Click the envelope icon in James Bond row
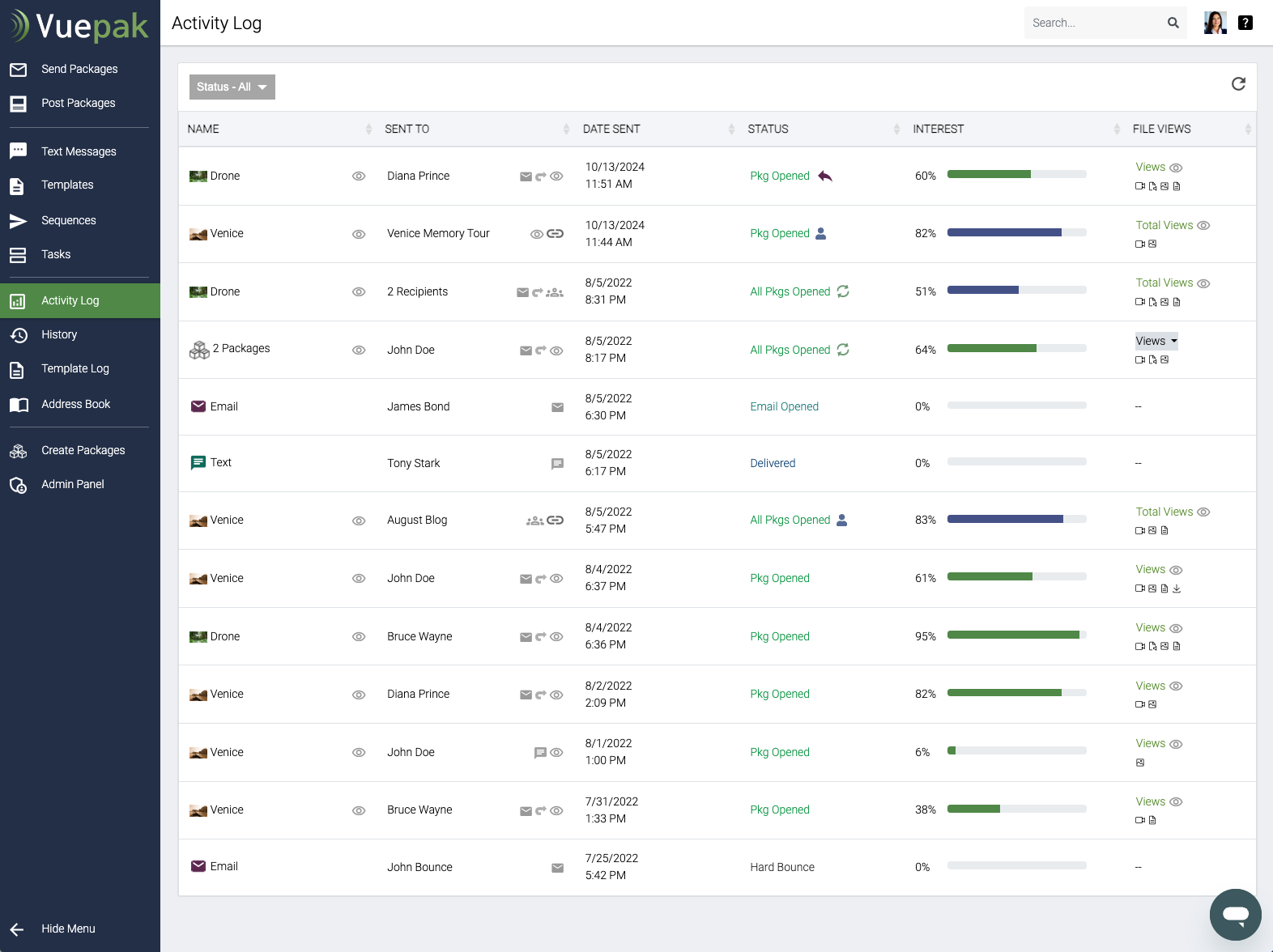The height and width of the screenshot is (952, 1273). click(557, 407)
